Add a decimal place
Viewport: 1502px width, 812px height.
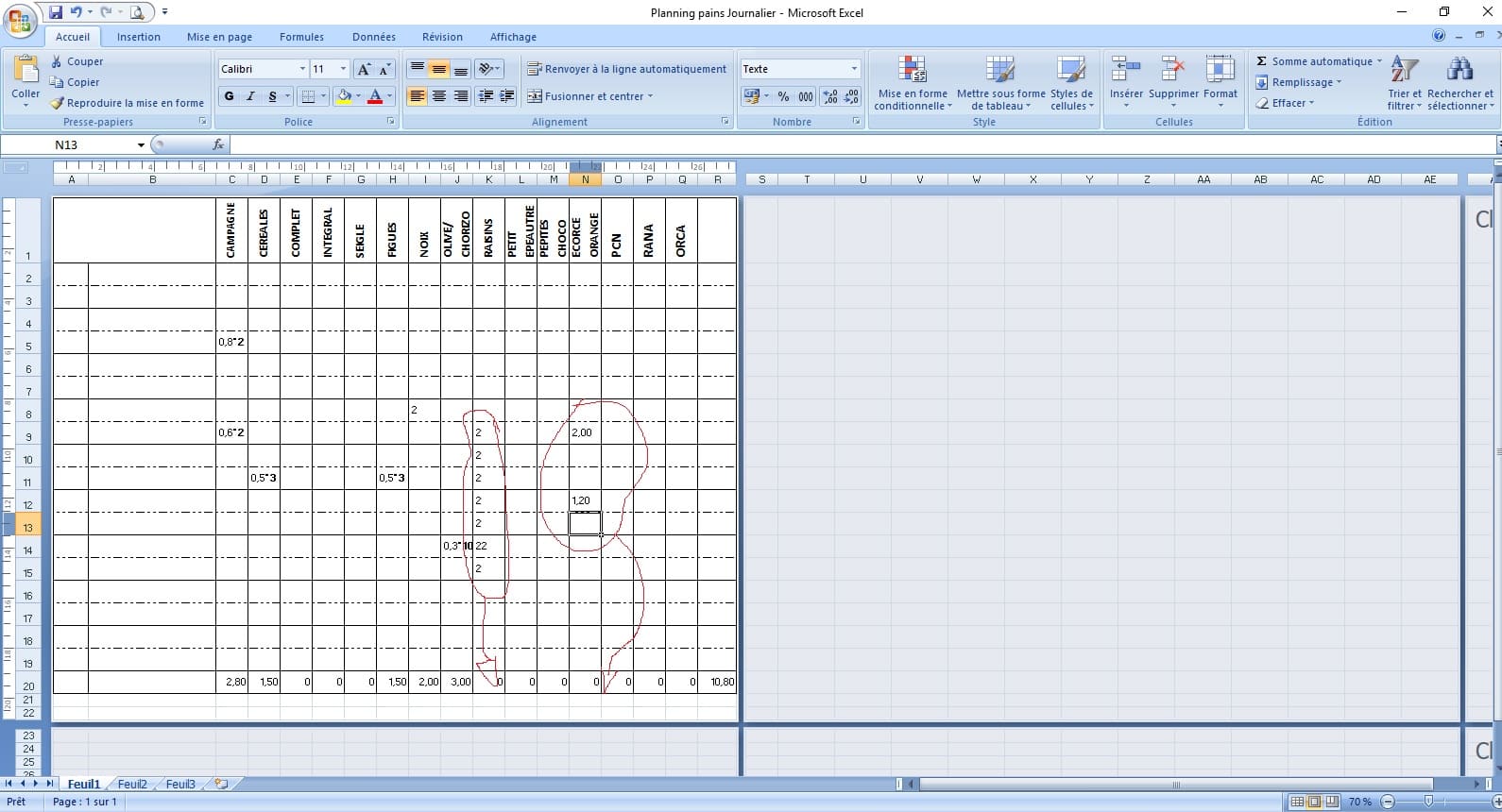tap(829, 96)
